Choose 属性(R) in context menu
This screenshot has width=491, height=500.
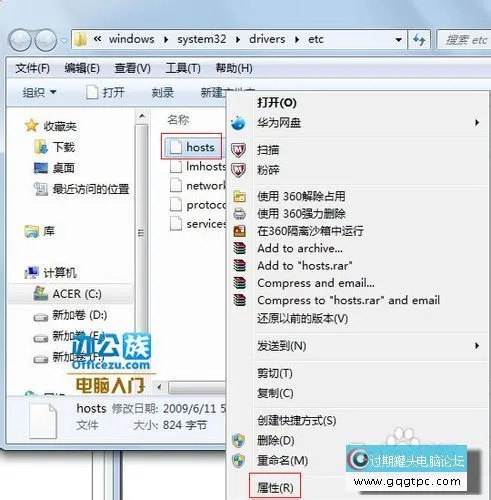pyautogui.click(x=275, y=488)
